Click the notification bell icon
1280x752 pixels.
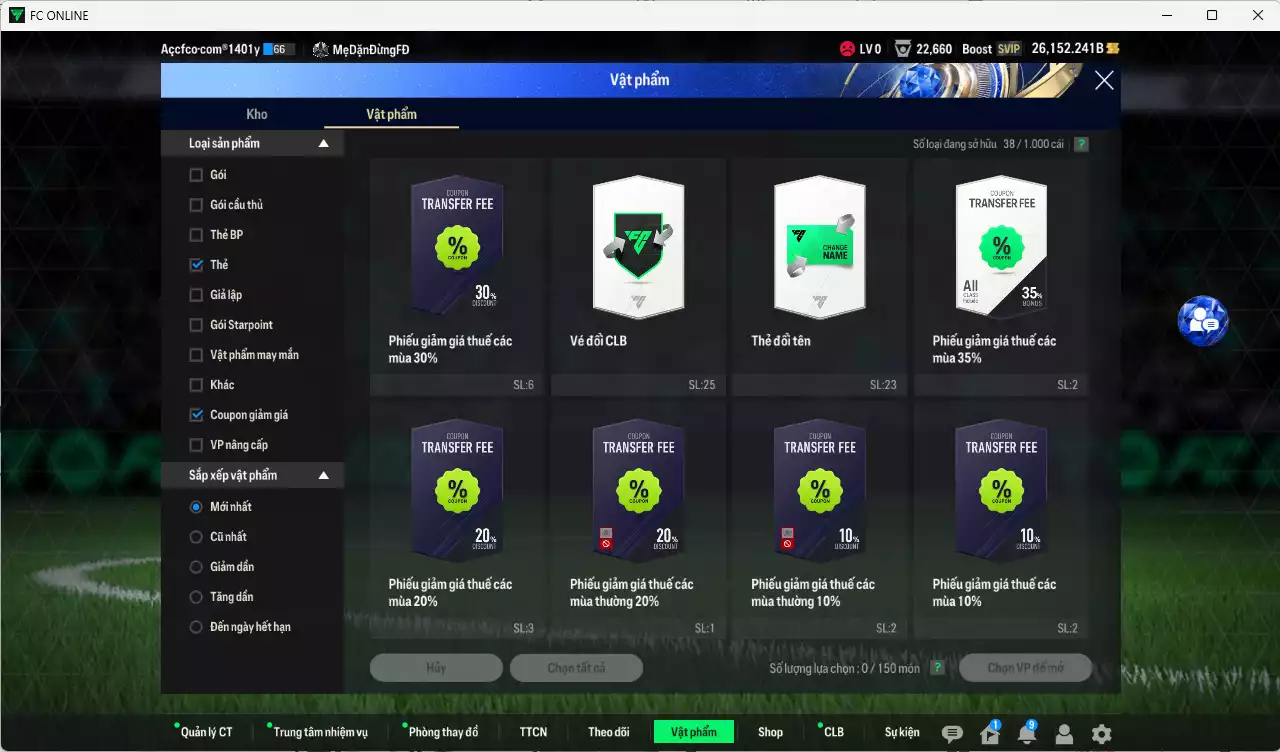(1026, 734)
